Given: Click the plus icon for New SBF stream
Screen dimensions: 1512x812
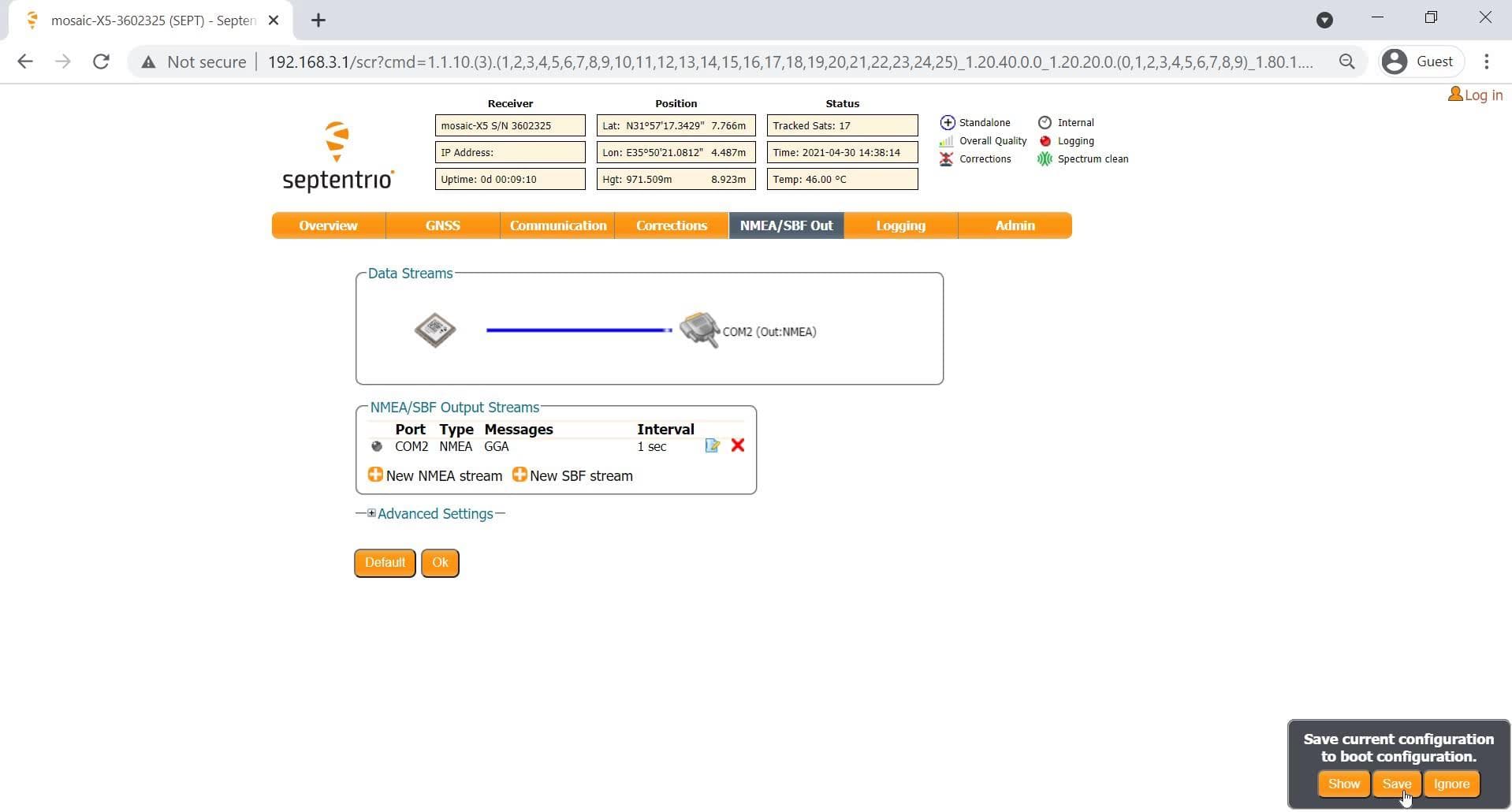Looking at the screenshot, I should pos(520,475).
